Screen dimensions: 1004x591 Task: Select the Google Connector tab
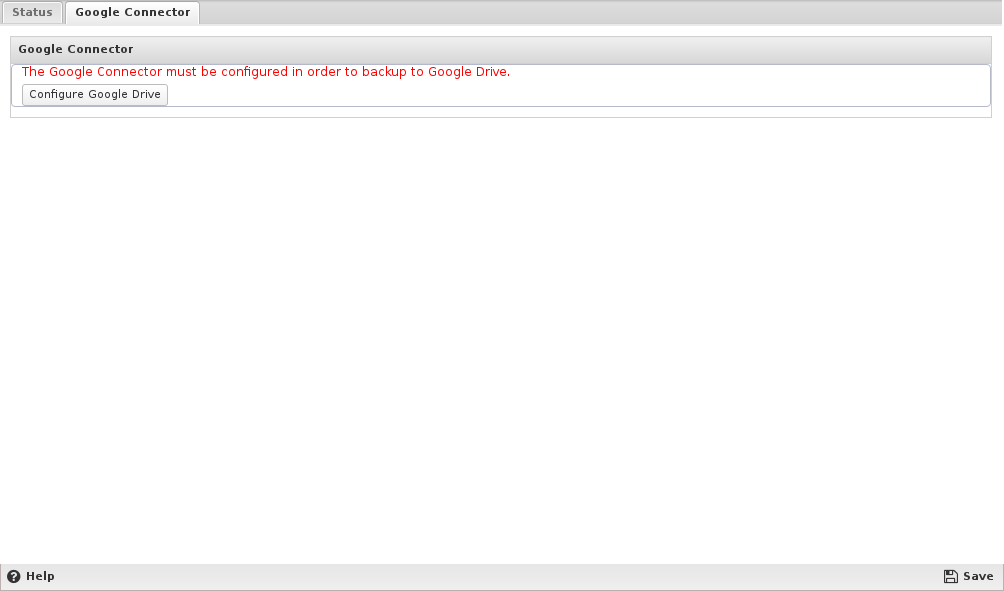133,12
